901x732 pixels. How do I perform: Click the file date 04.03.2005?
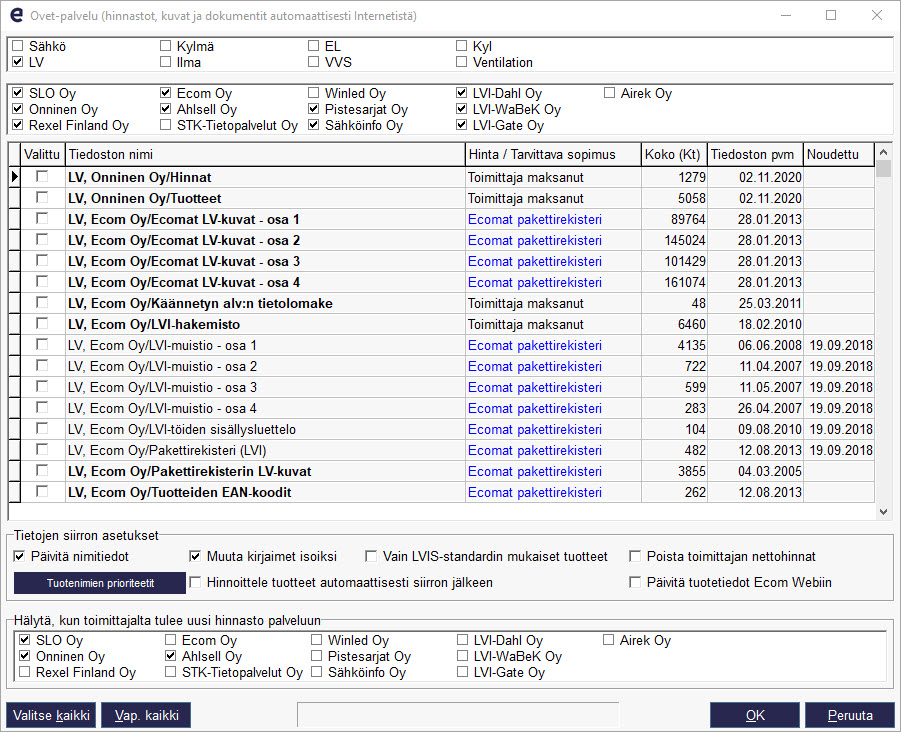tap(770, 471)
